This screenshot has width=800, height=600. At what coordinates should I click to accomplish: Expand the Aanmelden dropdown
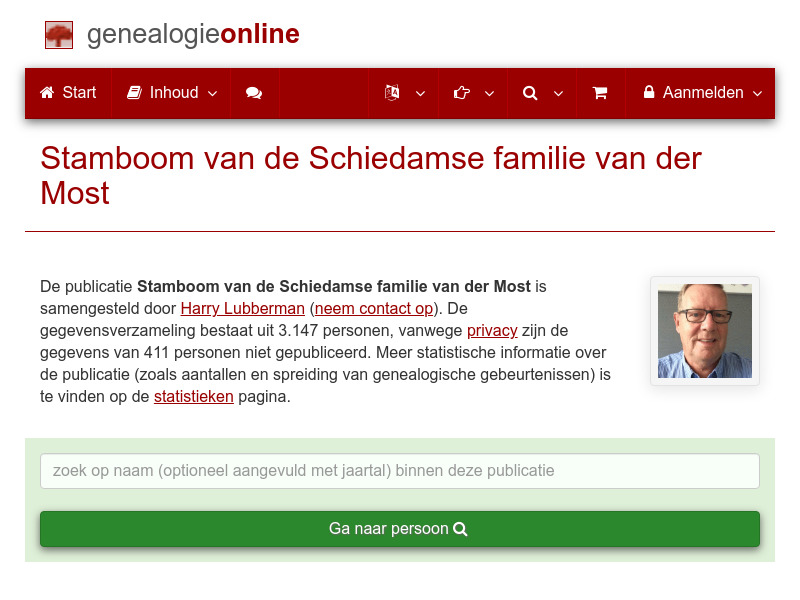[759, 93]
